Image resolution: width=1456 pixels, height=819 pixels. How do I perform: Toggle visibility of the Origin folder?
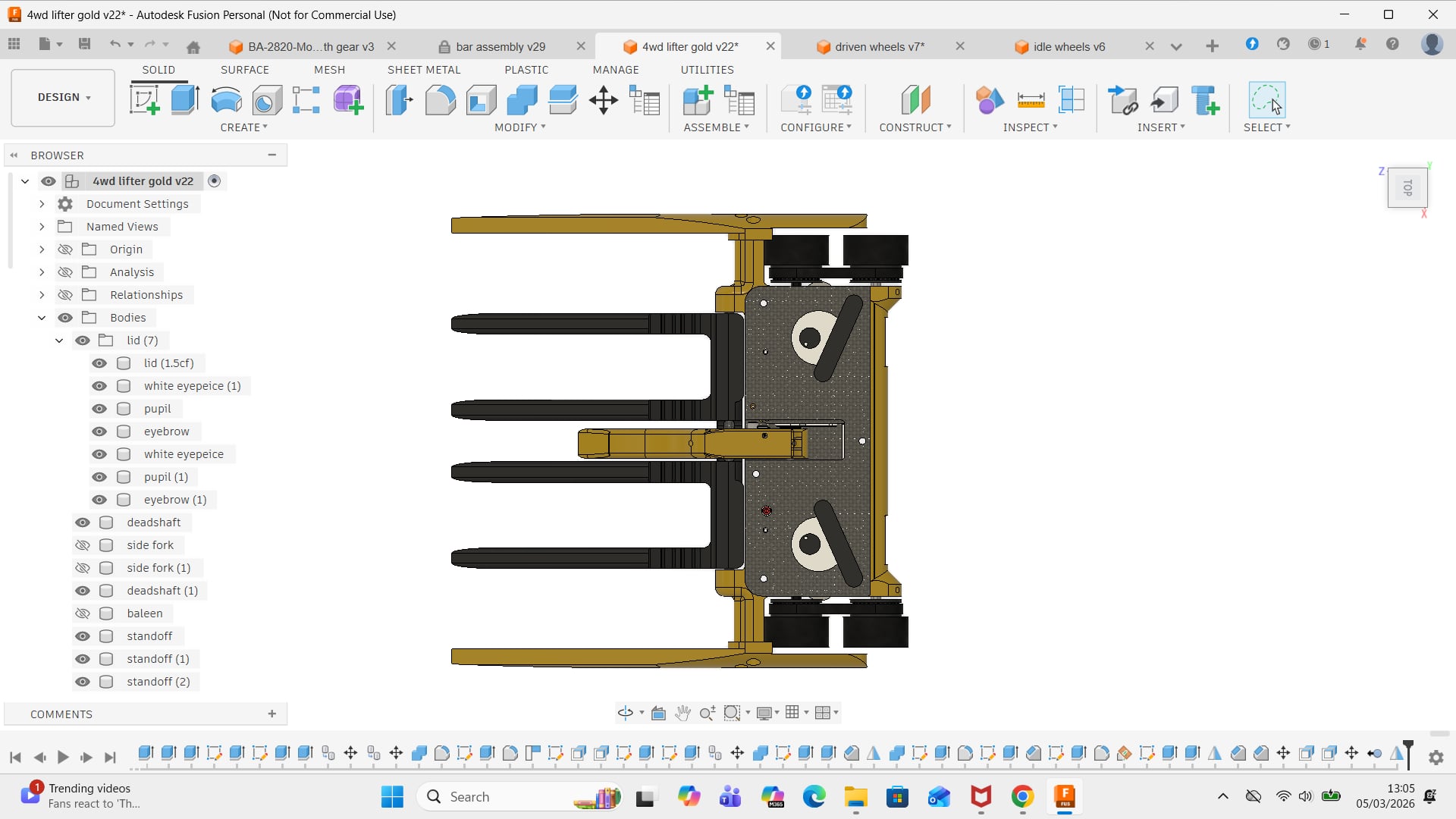click(x=65, y=249)
